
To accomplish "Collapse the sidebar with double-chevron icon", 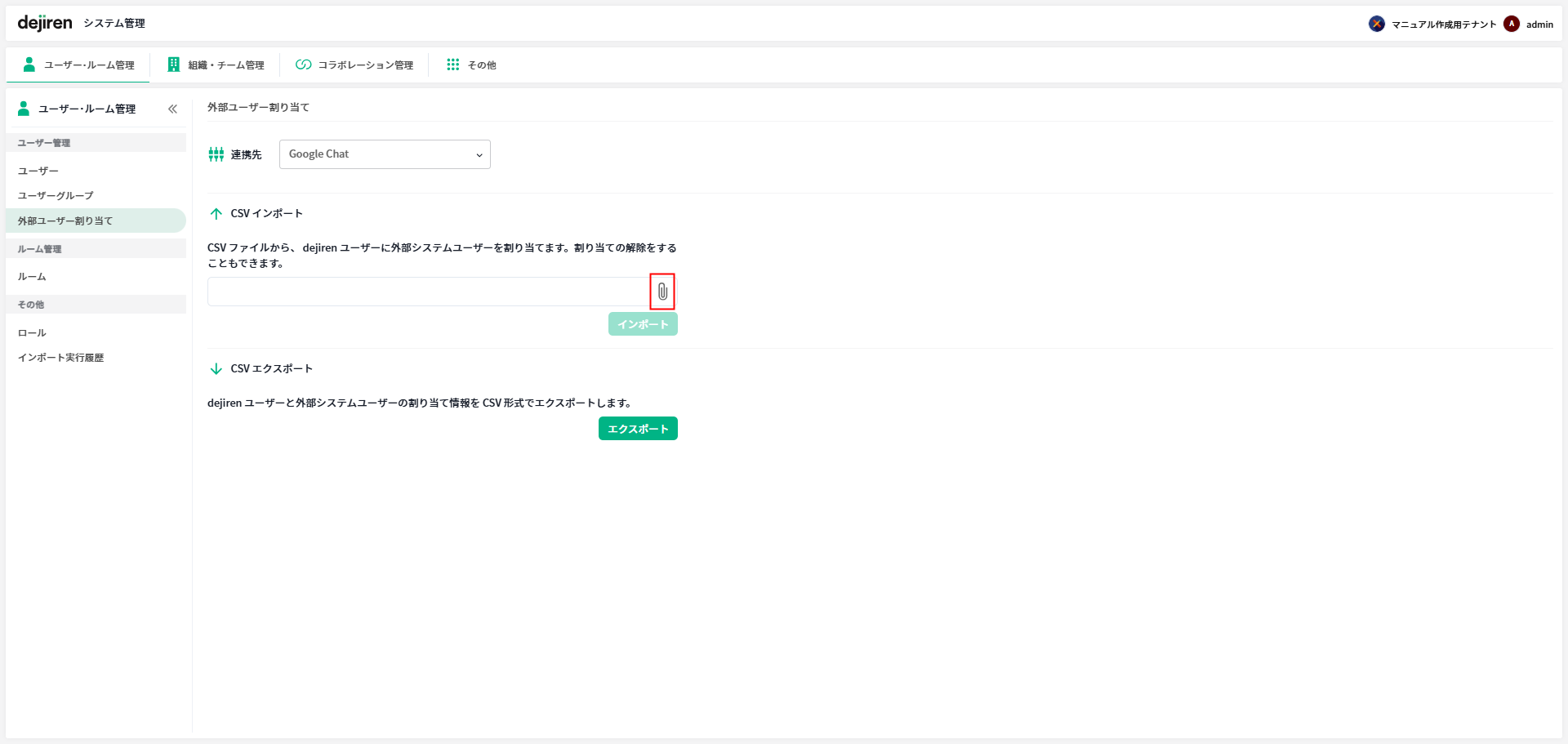I will click(172, 109).
